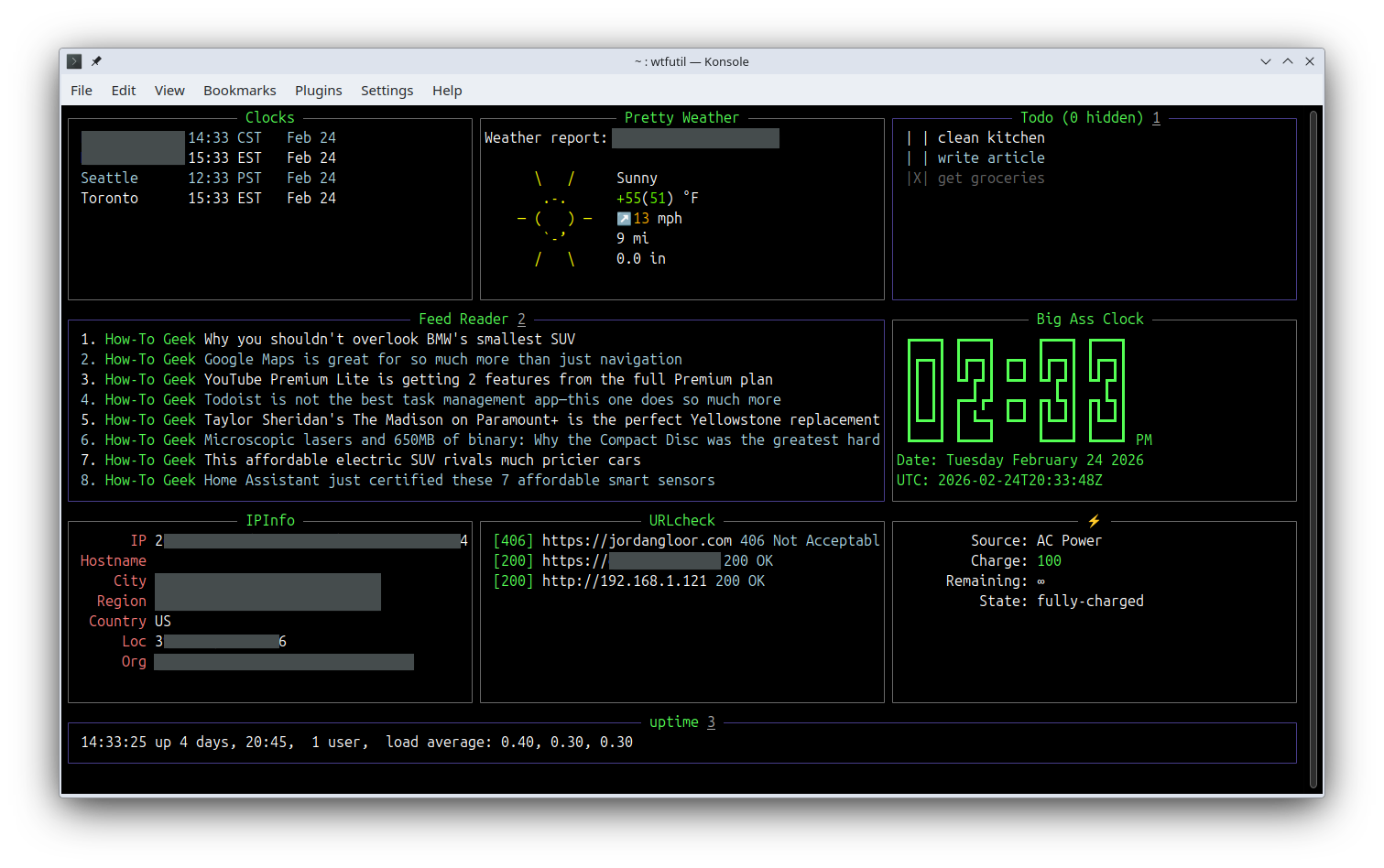Click the 'Source: AC Power' line

click(x=1036, y=540)
